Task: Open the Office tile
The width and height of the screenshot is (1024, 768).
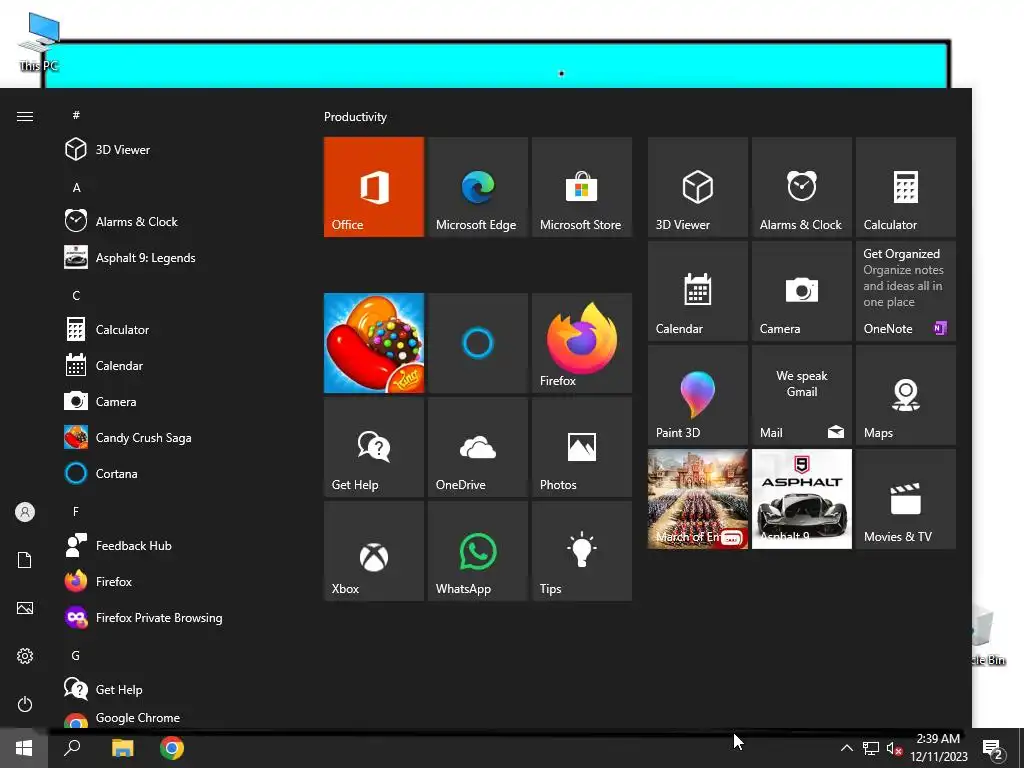Action: (x=374, y=187)
